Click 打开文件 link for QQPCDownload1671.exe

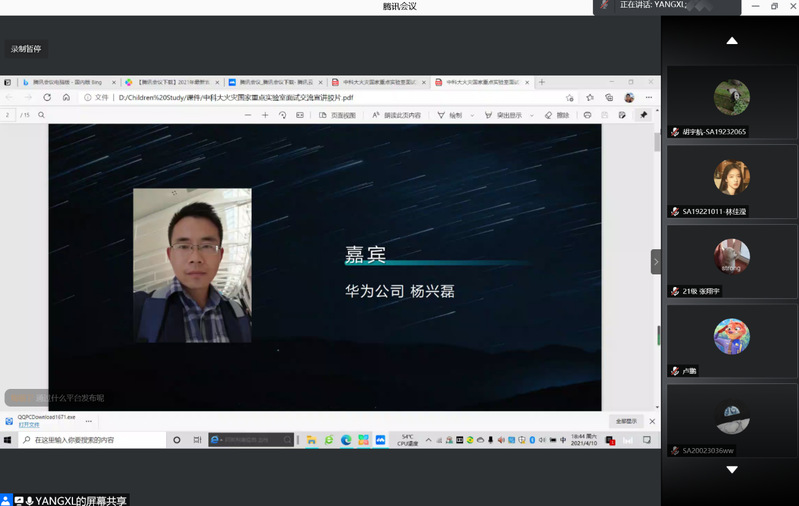[29, 424]
